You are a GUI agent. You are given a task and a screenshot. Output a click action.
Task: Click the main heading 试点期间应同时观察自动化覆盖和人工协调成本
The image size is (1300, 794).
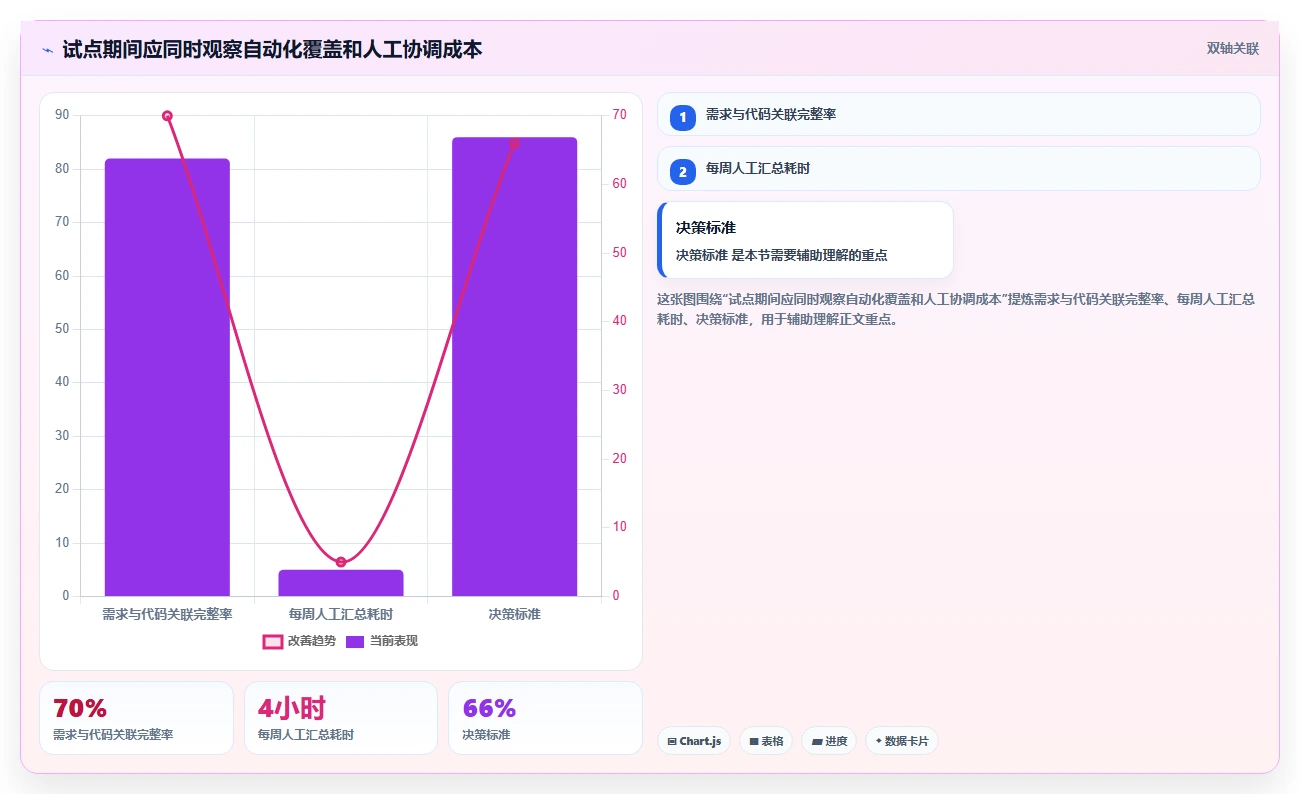click(272, 49)
